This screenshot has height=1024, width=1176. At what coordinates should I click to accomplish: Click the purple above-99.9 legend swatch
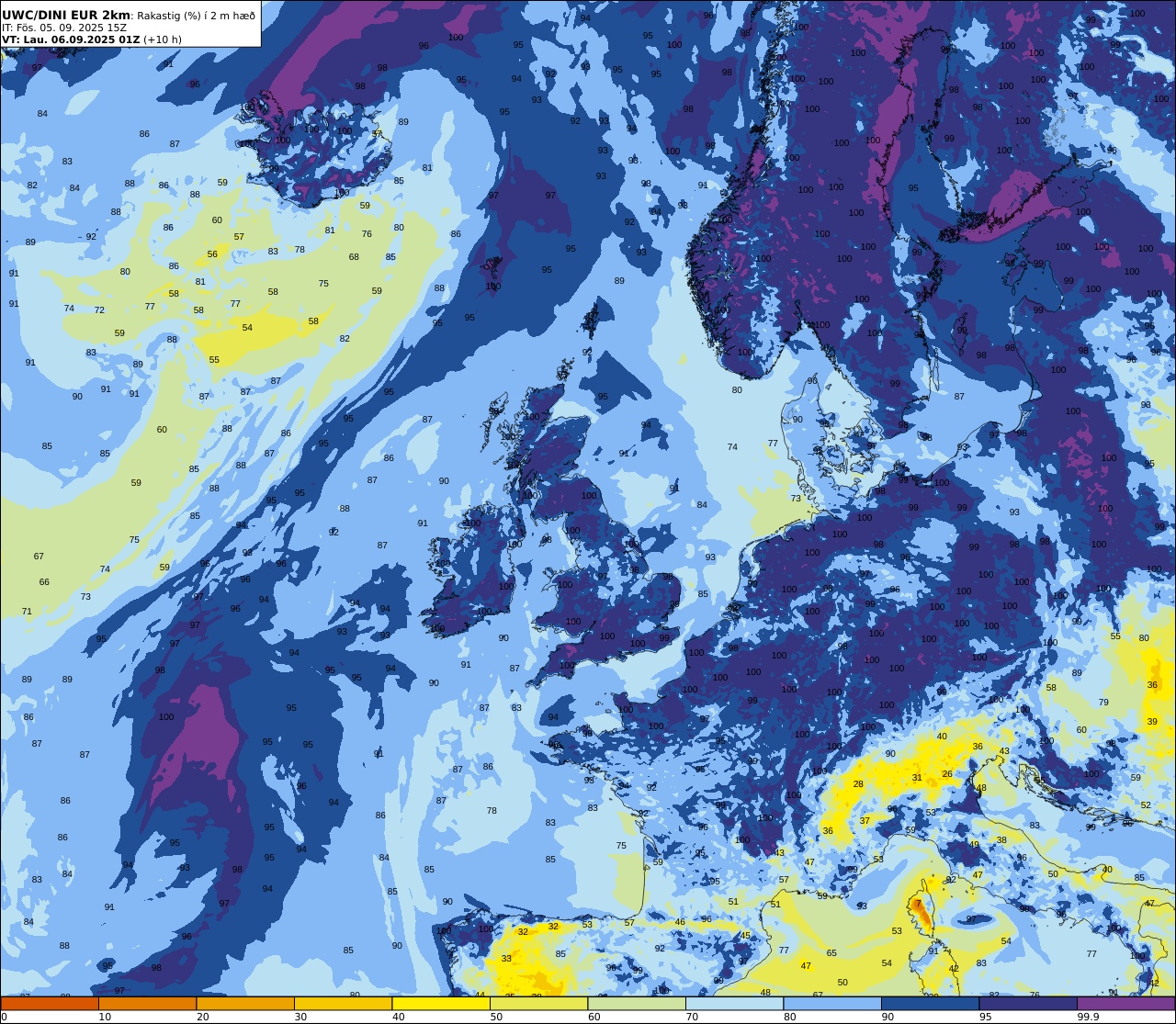pyautogui.click(x=1125, y=1004)
